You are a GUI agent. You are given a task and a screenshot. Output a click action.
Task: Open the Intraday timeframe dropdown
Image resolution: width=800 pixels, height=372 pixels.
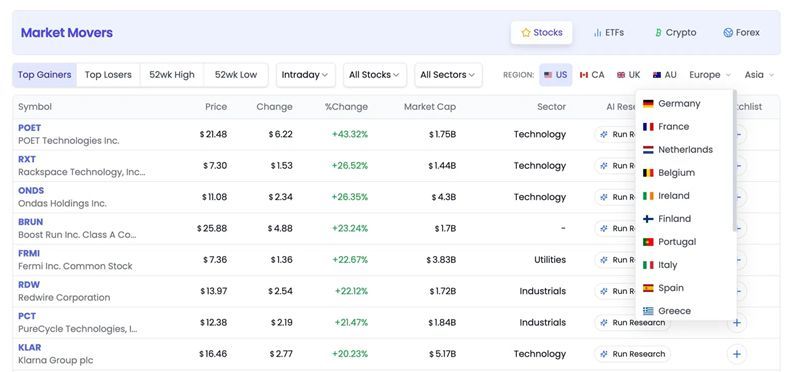coord(305,75)
